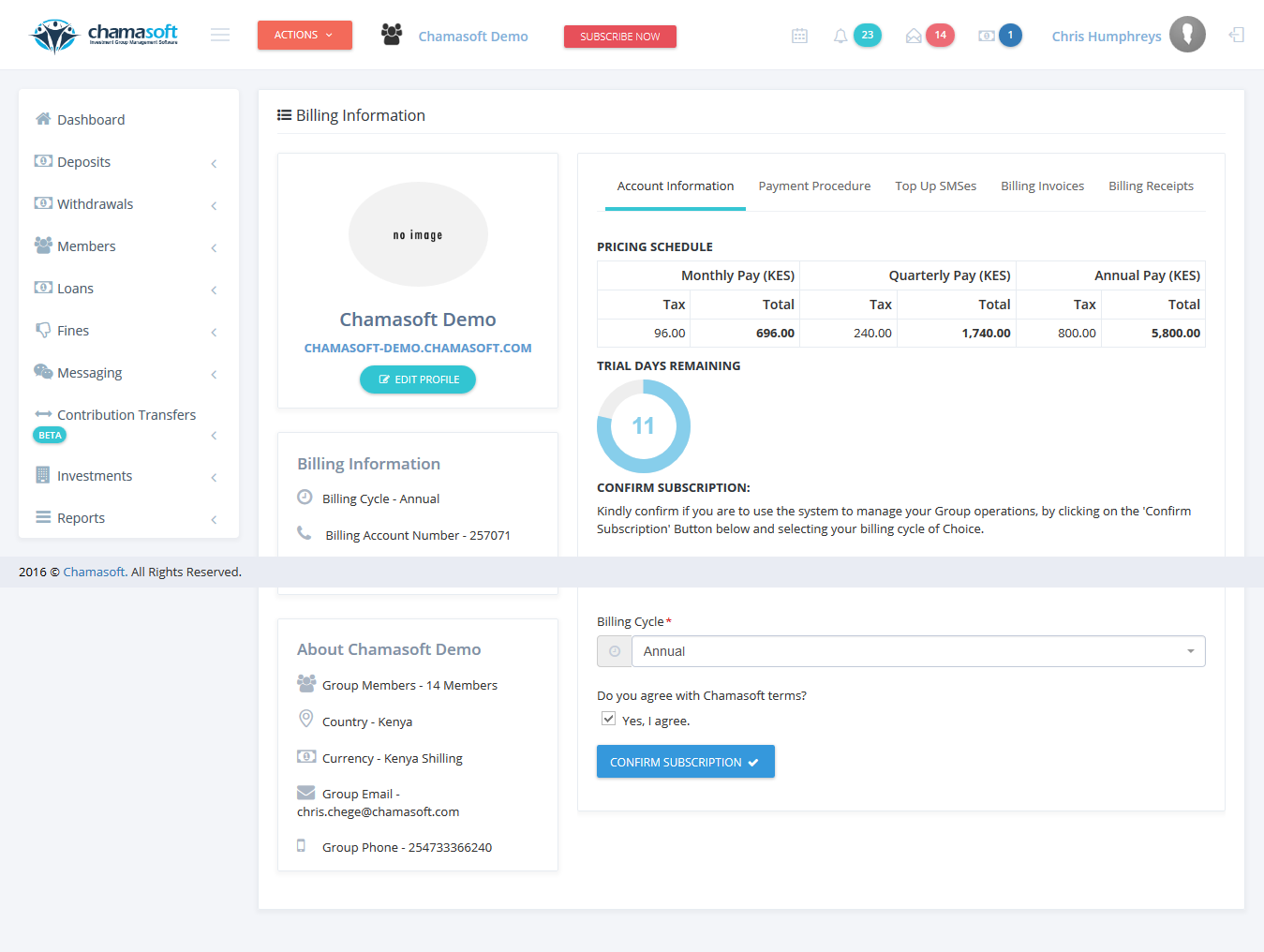This screenshot has width=1264, height=952.
Task: Click the Loans money icon
Action: point(43,288)
